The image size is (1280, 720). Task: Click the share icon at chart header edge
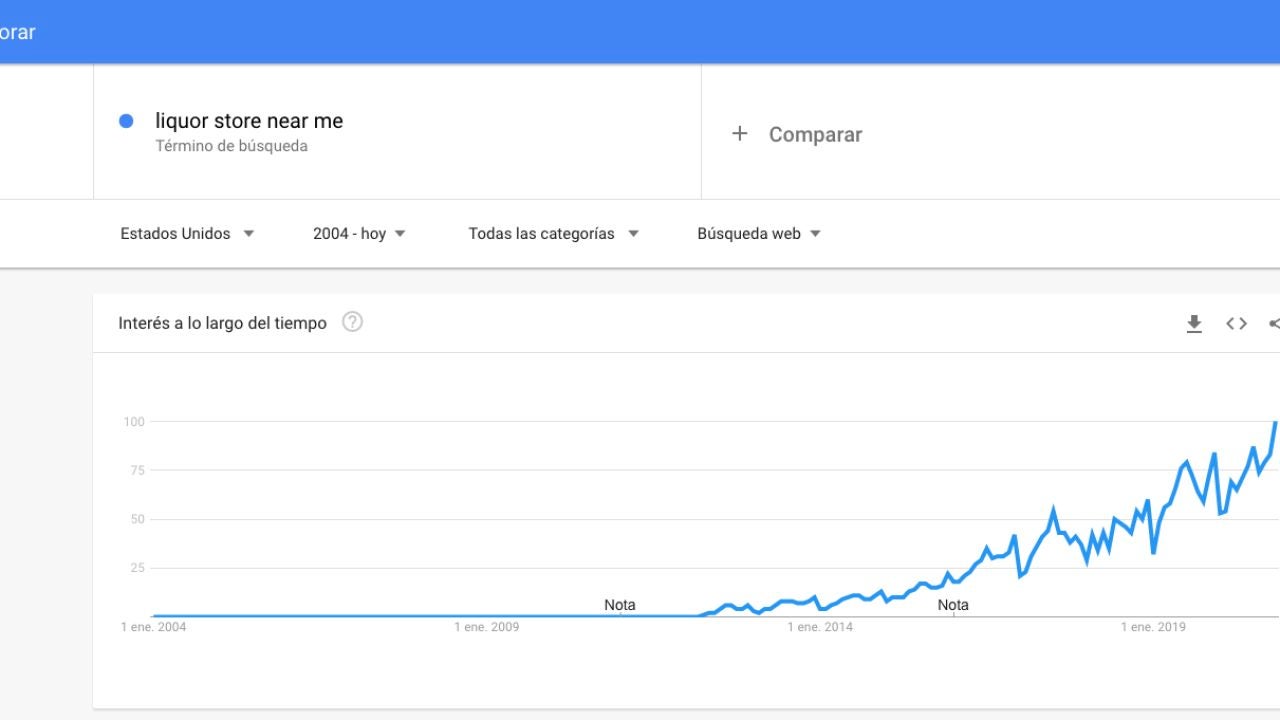(1274, 323)
